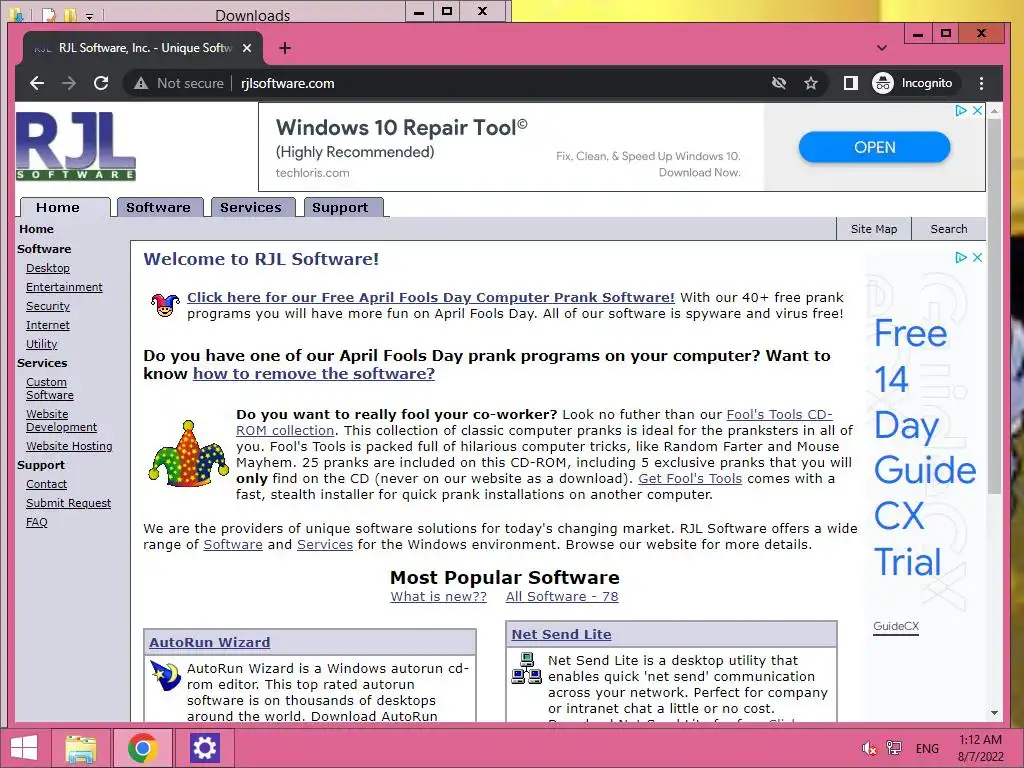Click the Get Fool's Tools link
This screenshot has height=768, width=1024.
pos(690,479)
